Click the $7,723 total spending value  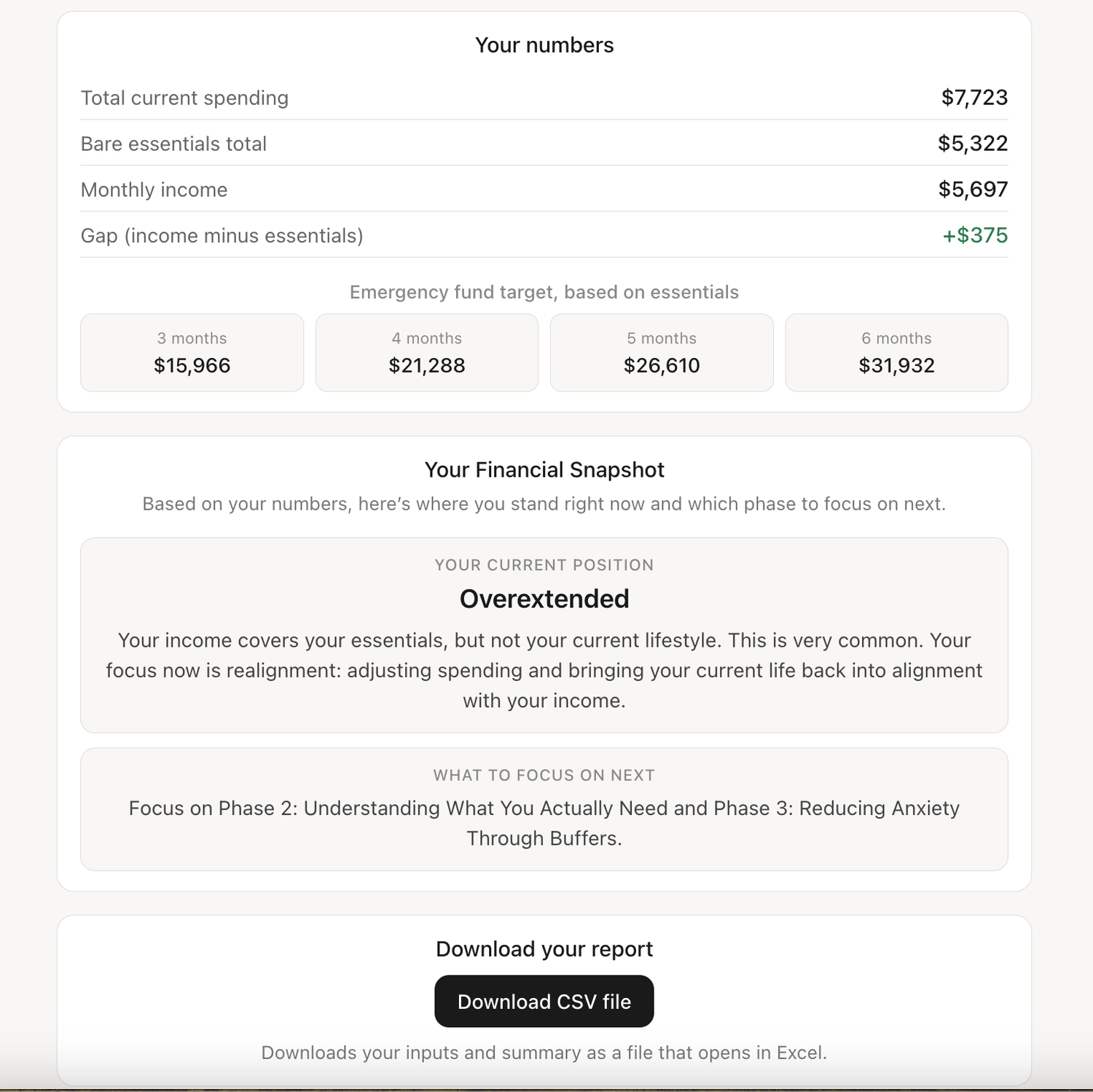pyautogui.click(x=974, y=98)
